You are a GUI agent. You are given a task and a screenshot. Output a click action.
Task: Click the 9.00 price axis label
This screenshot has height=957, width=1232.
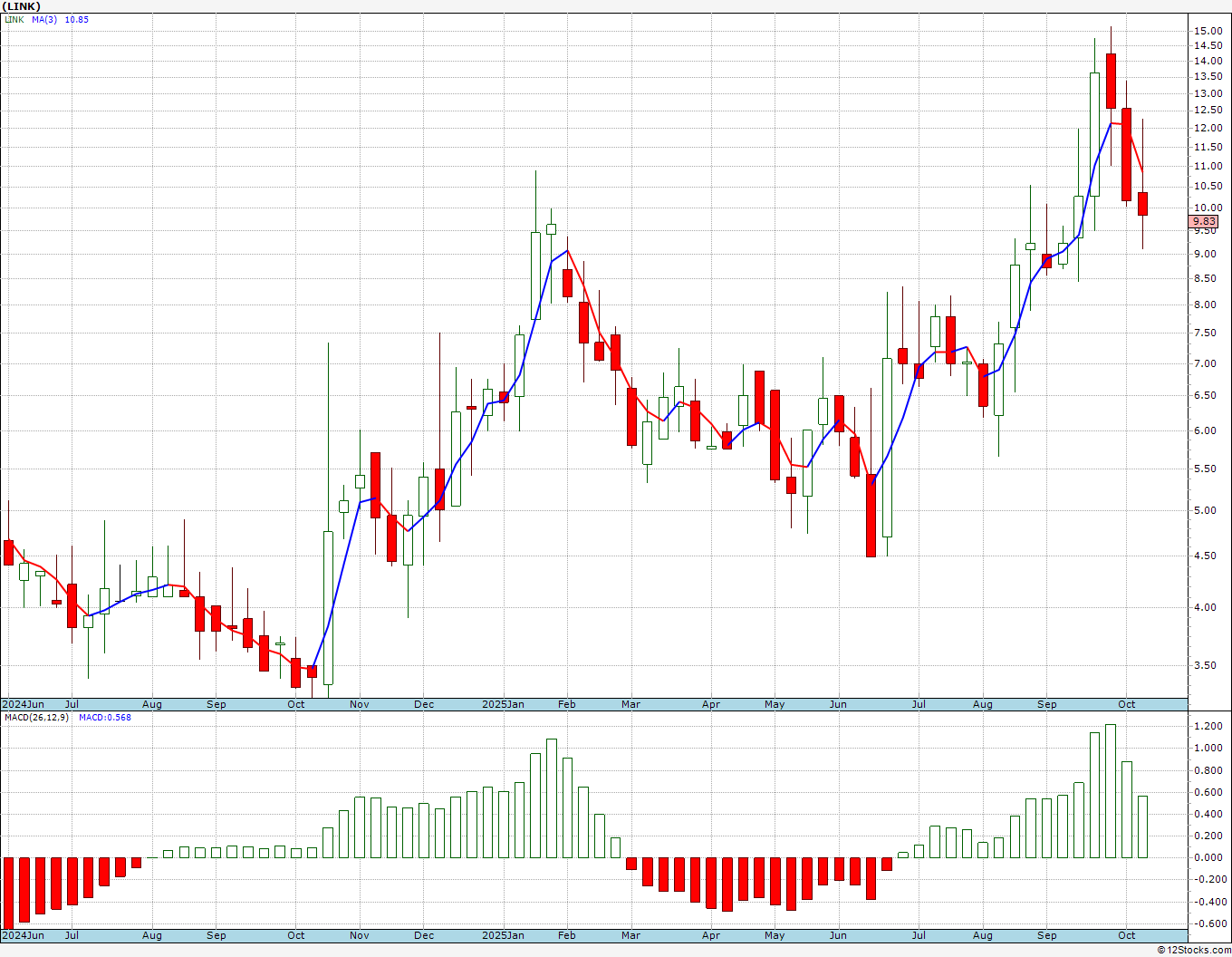point(1207,255)
